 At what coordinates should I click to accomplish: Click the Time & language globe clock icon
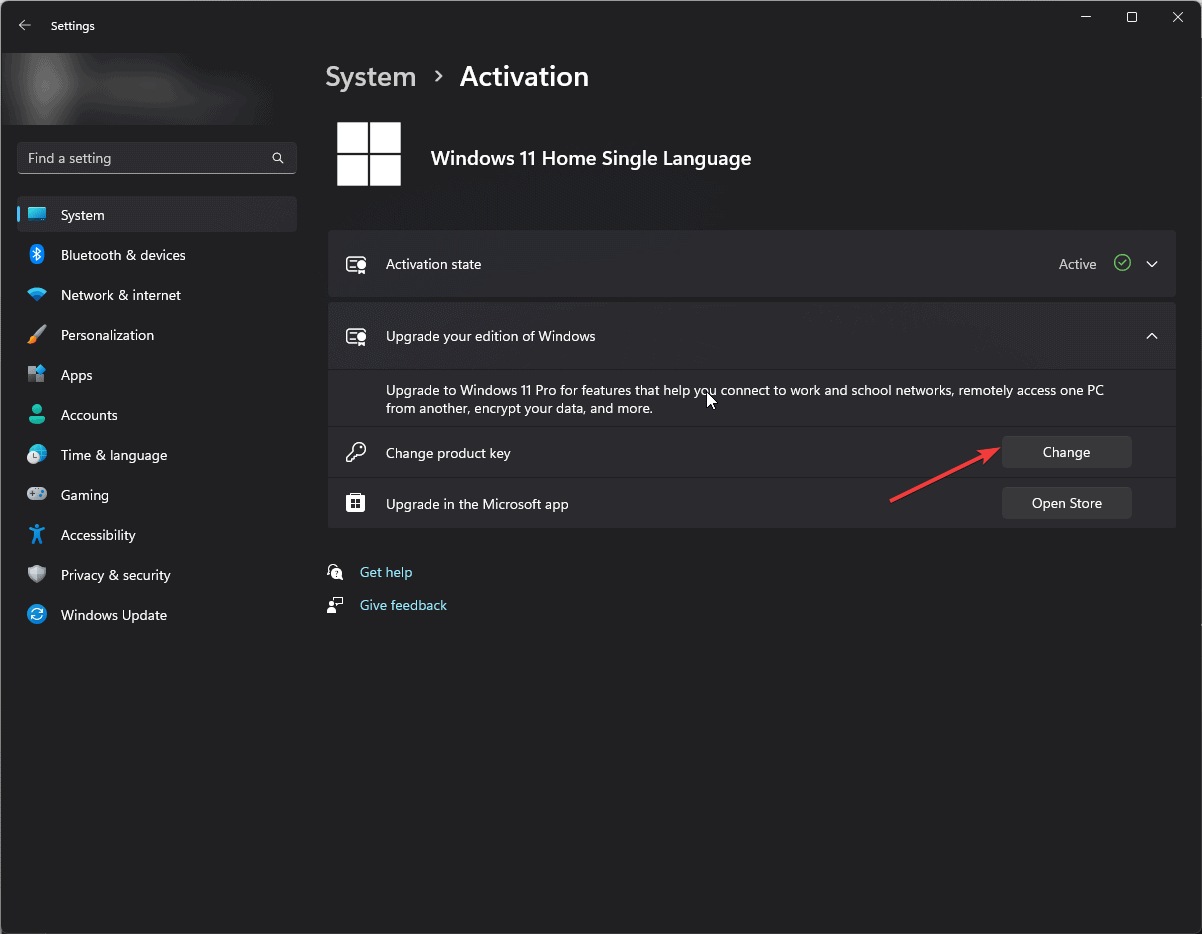click(x=37, y=455)
